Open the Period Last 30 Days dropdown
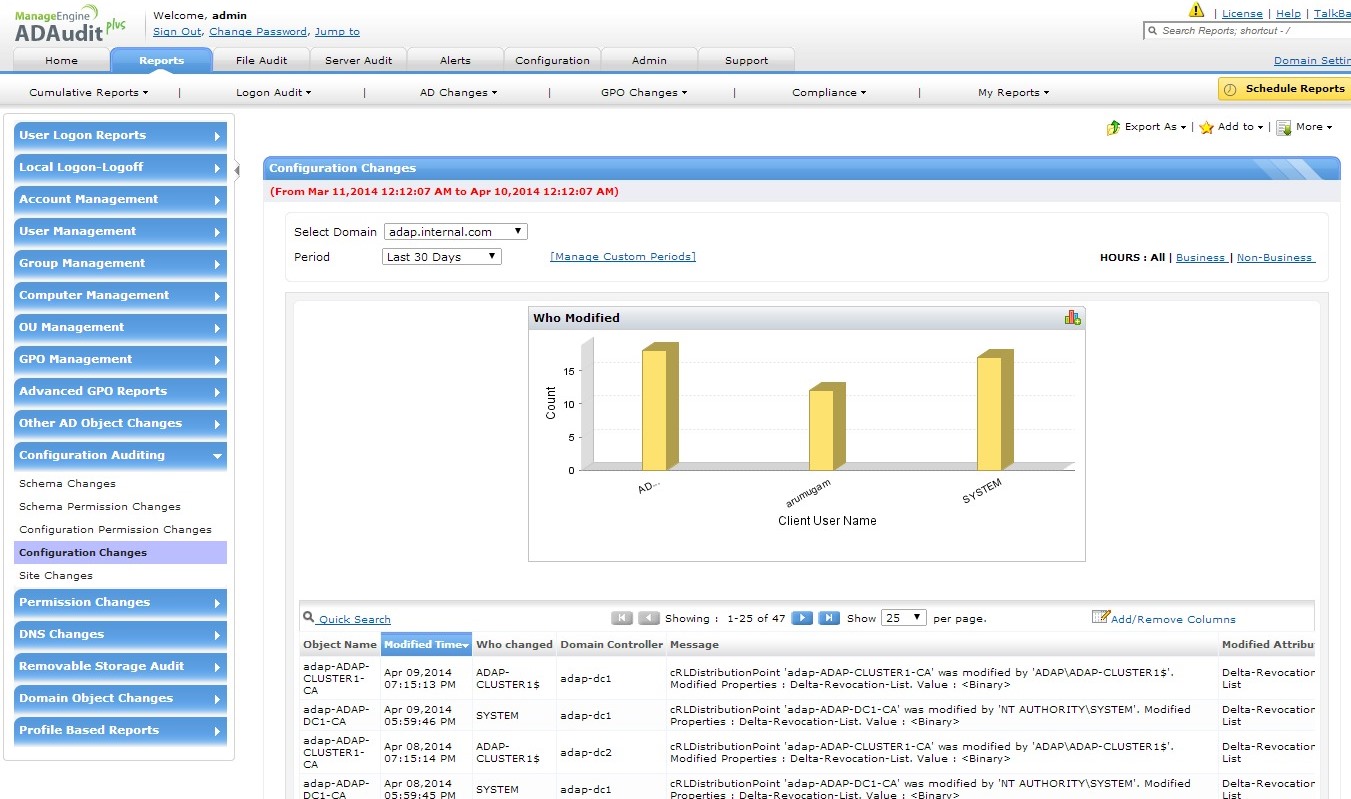Image resolution: width=1351 pixels, height=799 pixels. tap(441, 257)
